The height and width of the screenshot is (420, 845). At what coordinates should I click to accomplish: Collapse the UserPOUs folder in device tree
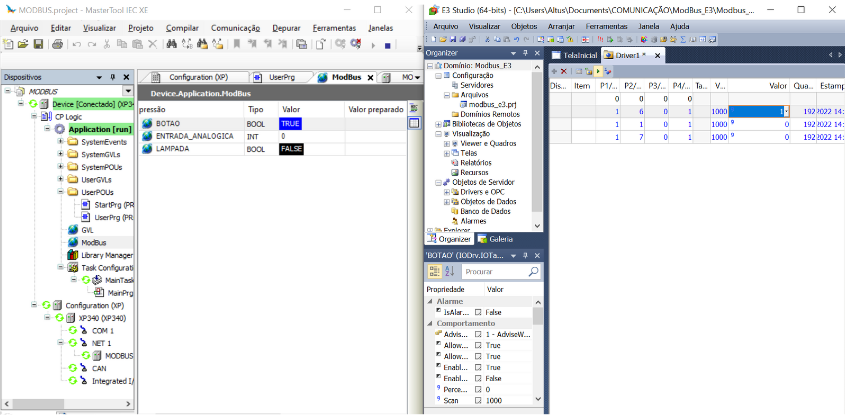coord(61,192)
